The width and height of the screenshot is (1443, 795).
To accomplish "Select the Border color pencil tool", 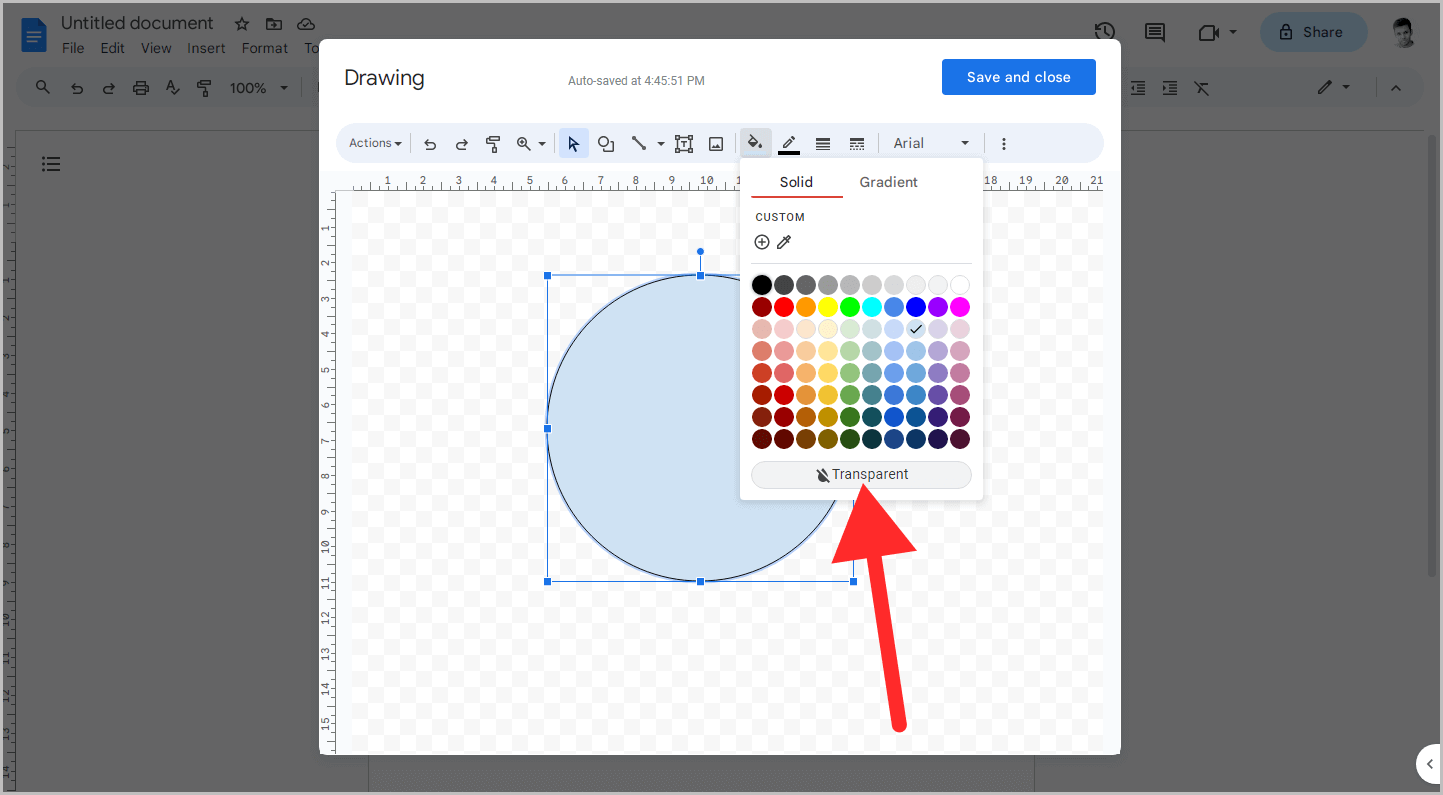I will [x=789, y=142].
